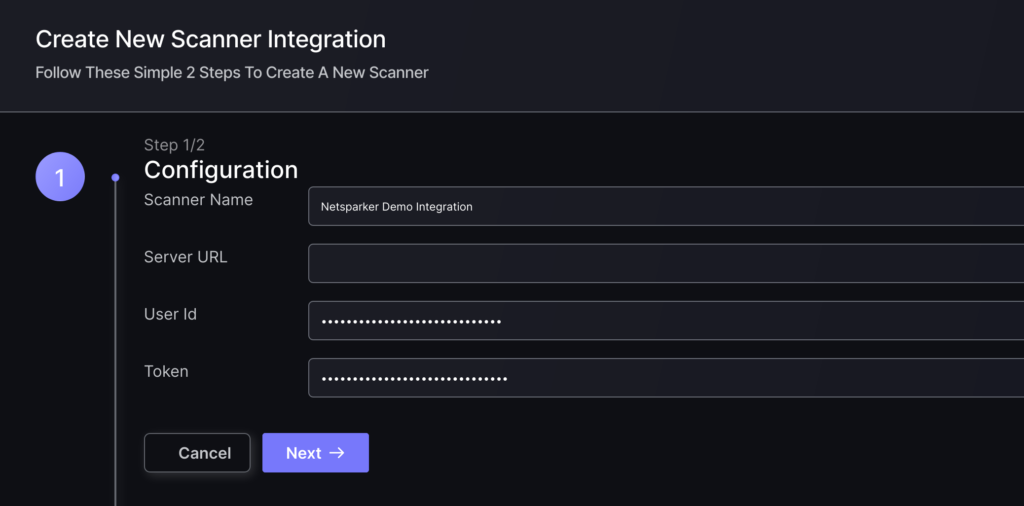
Task: Click the Configuration section heading
Action: pyautogui.click(x=221, y=170)
